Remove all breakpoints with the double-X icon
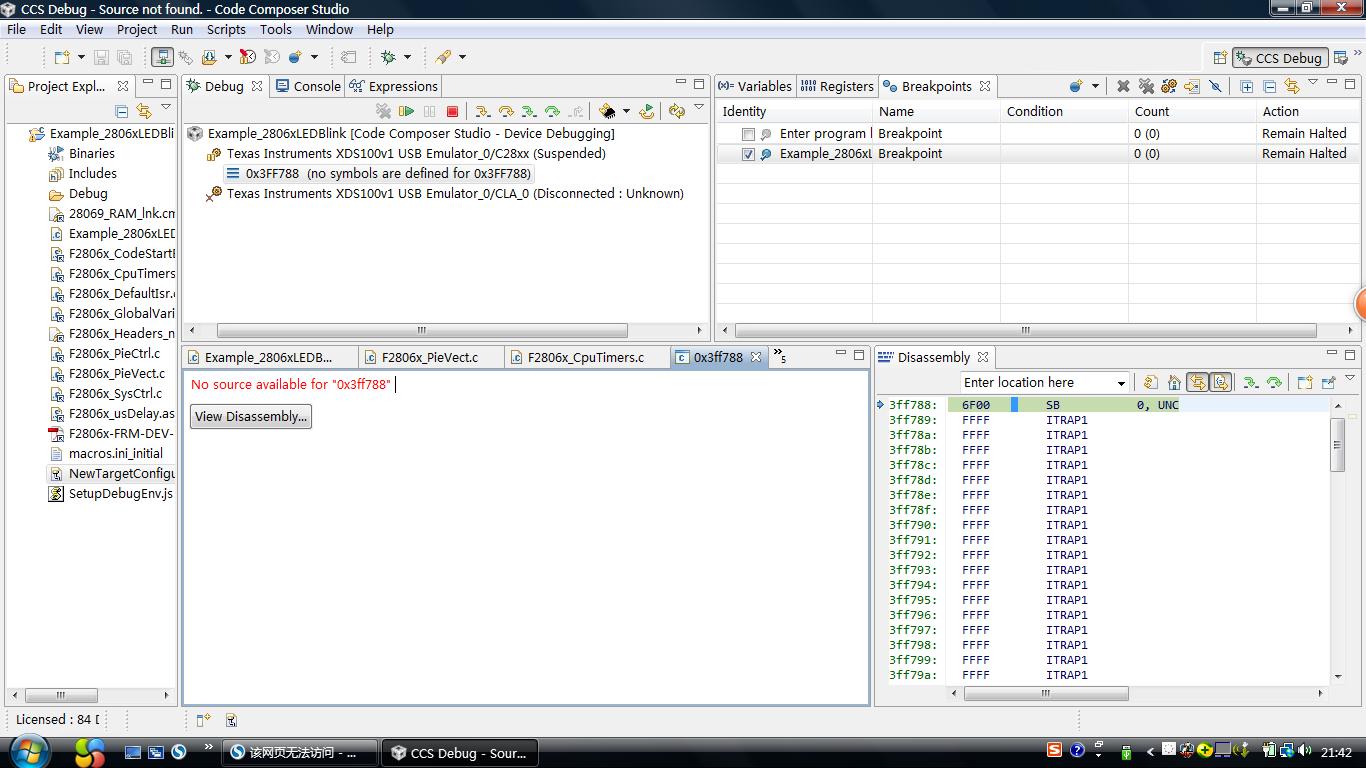The image size is (1366, 768). 1146,86
